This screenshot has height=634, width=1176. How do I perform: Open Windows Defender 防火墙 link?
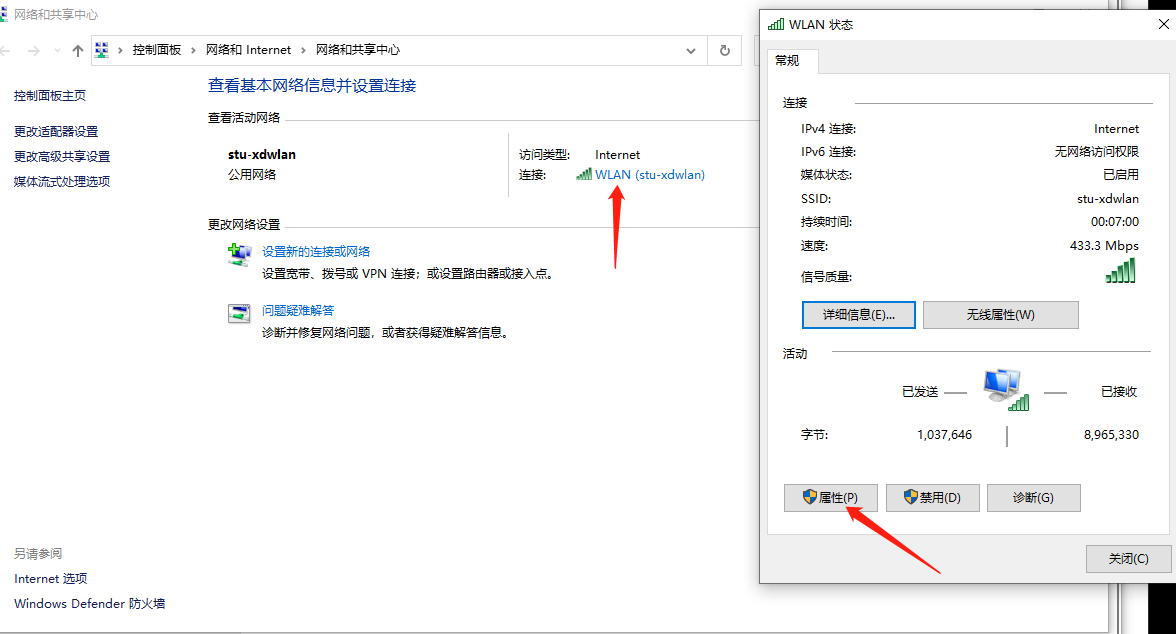pyautogui.click(x=89, y=603)
